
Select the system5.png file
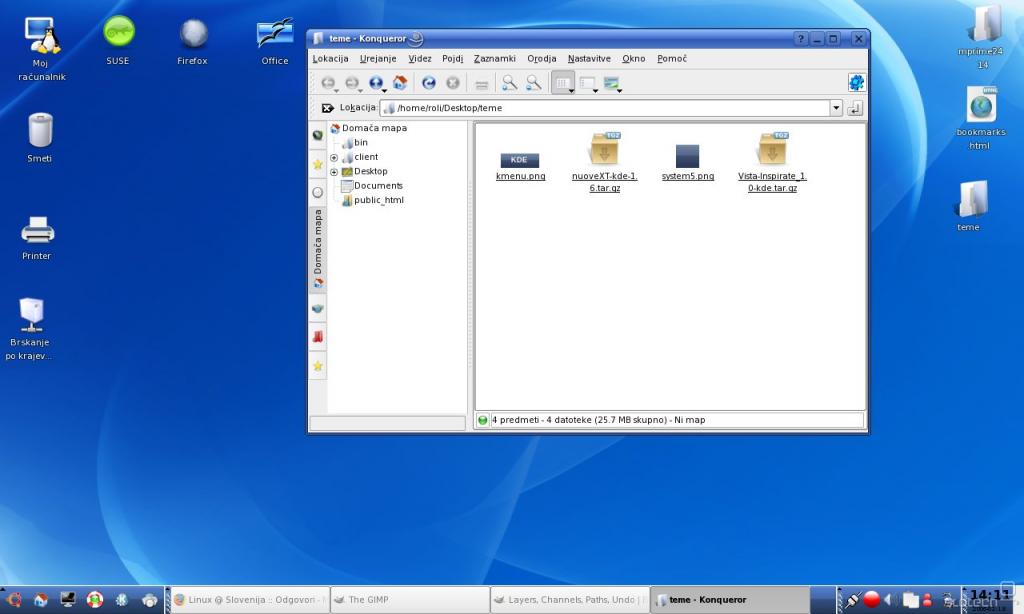tap(688, 163)
